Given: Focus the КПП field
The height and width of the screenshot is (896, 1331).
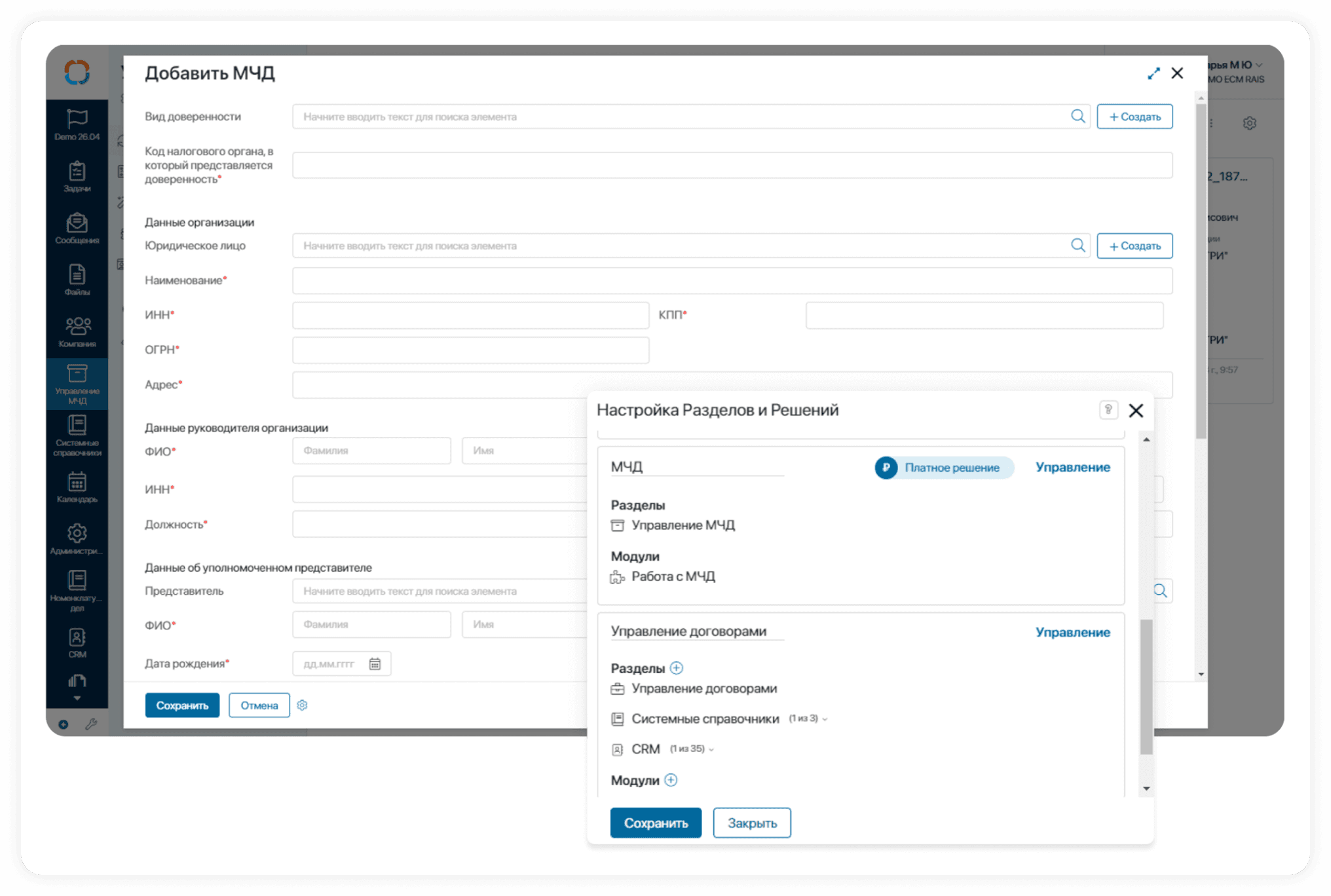Looking at the screenshot, I should tap(984, 315).
